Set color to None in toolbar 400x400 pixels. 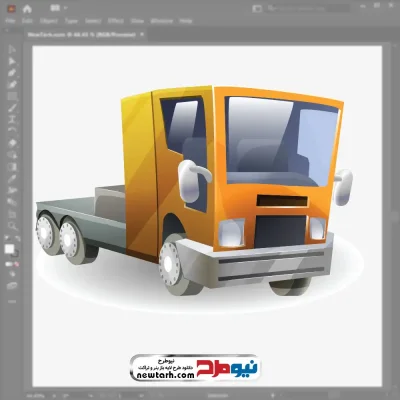[17, 264]
